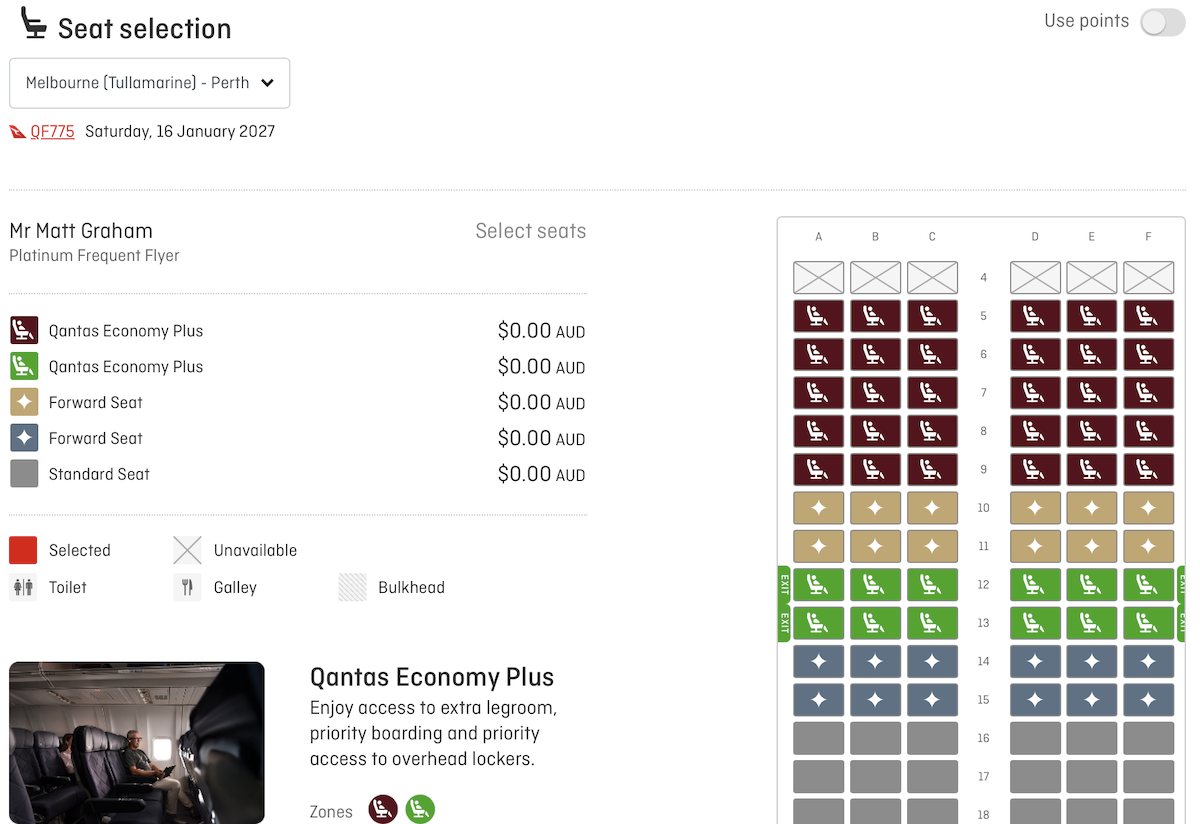Open the Melbourne (Tullamarine) - Perth route dropdown

(x=149, y=83)
